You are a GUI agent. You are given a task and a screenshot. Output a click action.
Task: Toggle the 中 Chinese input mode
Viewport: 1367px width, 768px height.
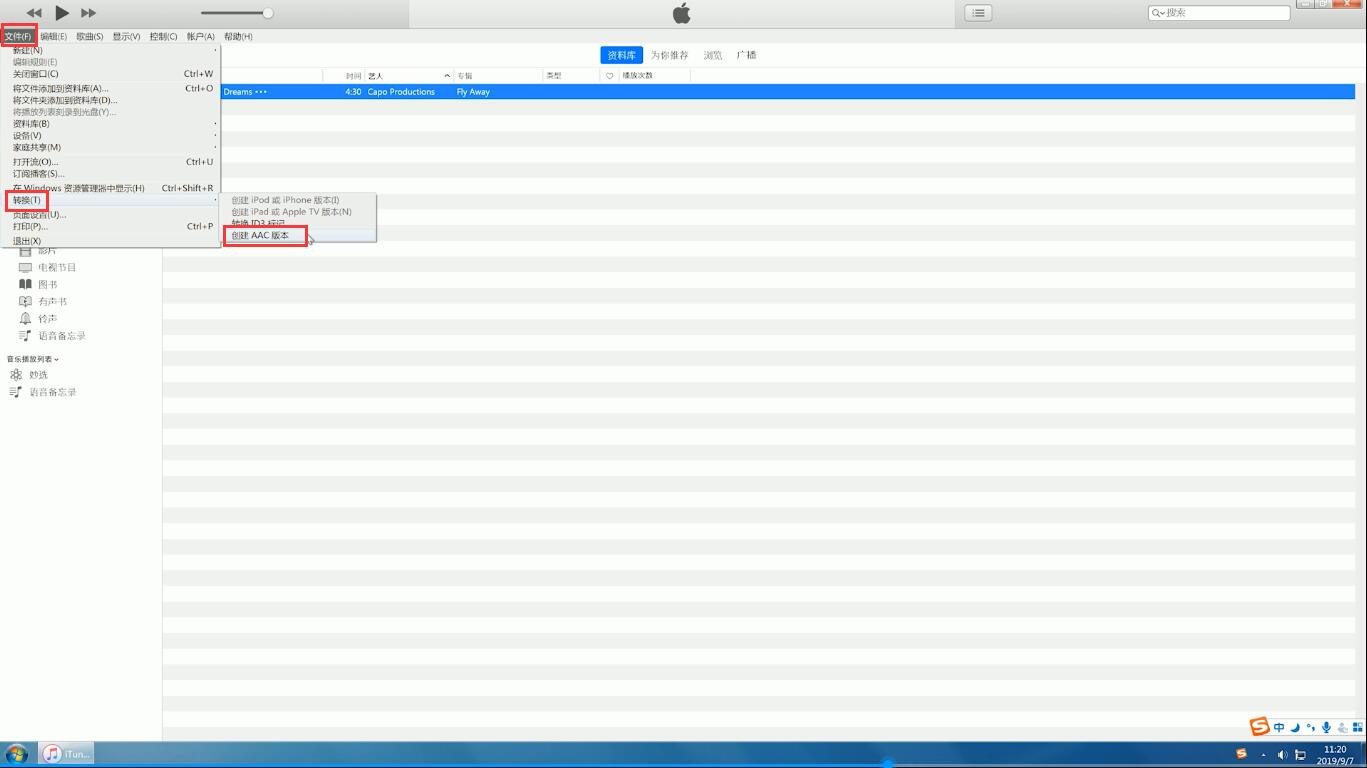pos(1279,728)
